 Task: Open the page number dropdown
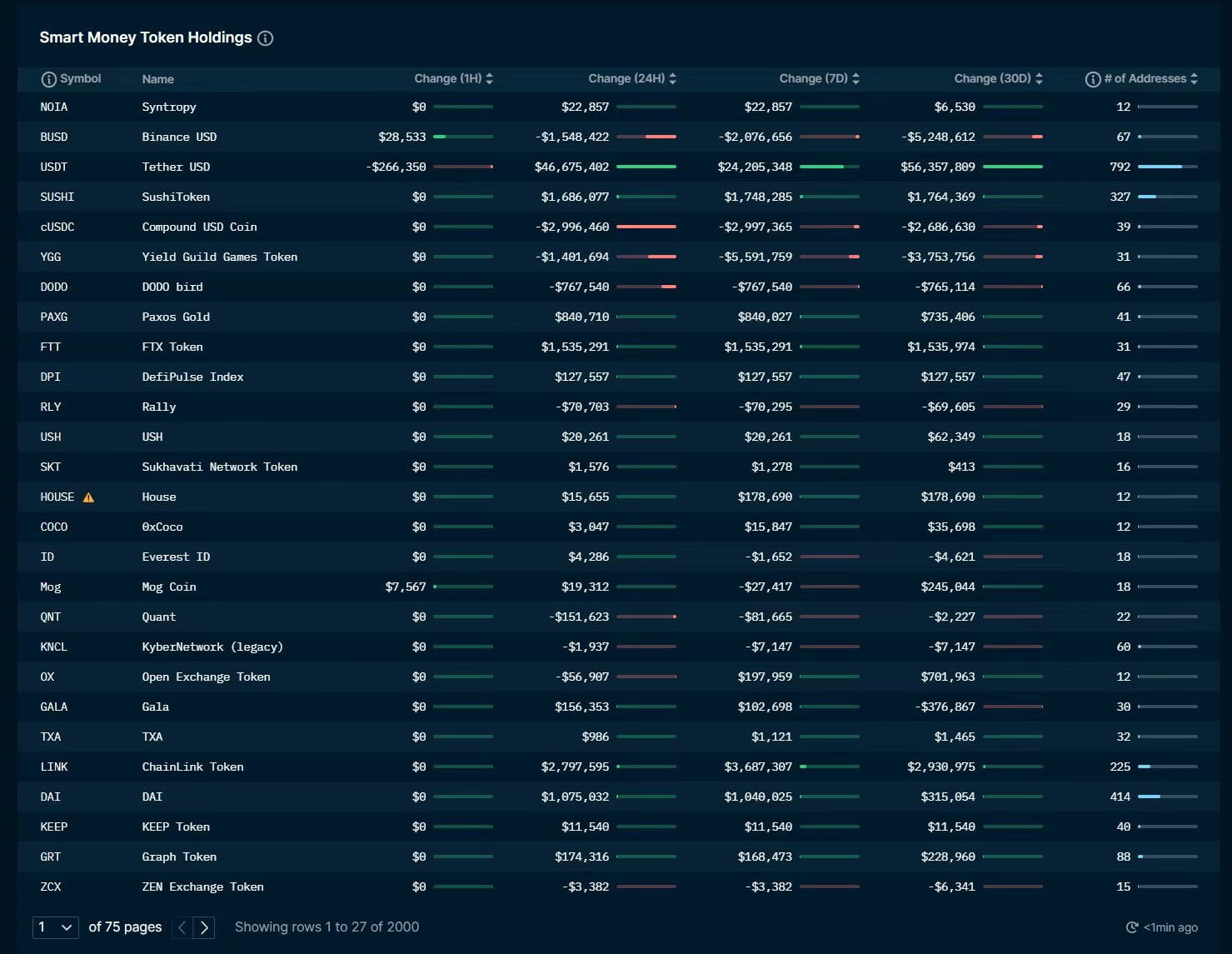[55, 927]
